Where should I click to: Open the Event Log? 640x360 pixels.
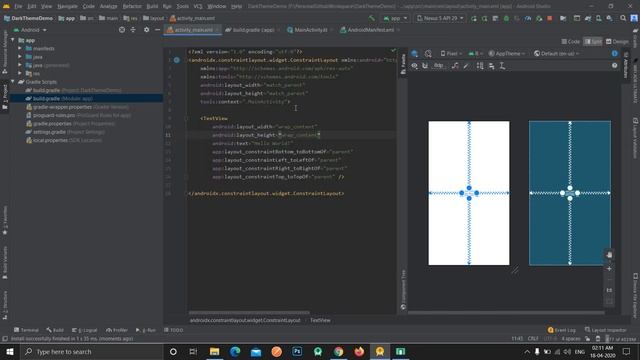[562, 330]
